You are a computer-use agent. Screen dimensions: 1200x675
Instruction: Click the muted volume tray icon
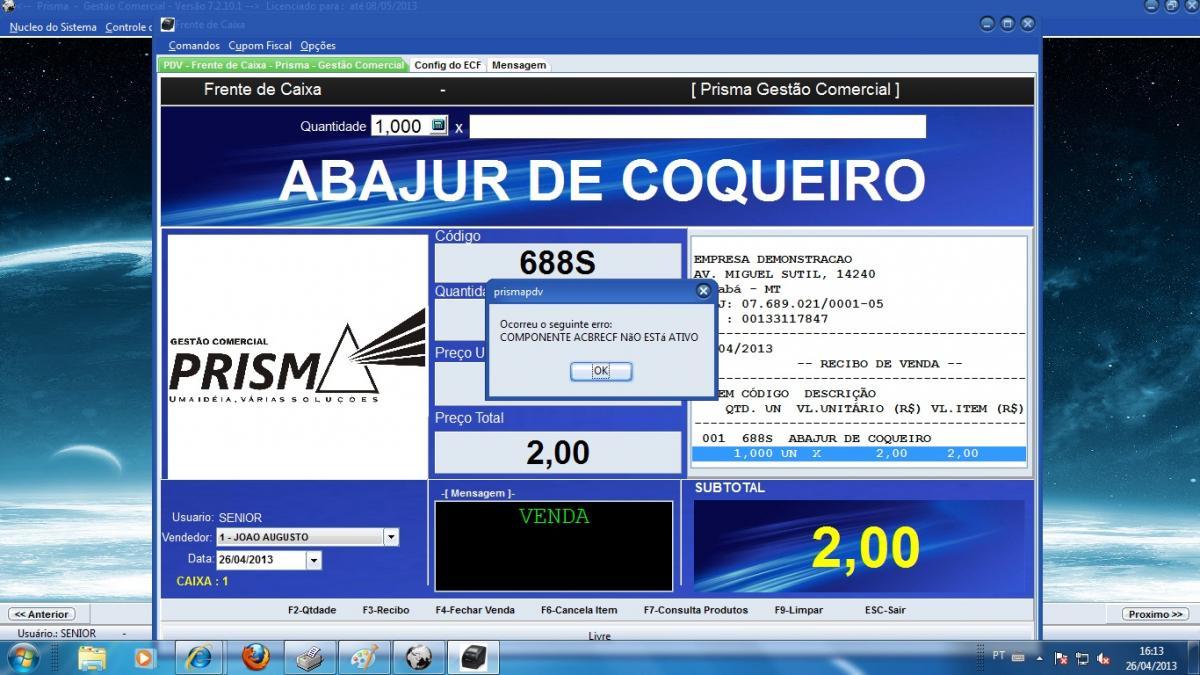[1103, 658]
